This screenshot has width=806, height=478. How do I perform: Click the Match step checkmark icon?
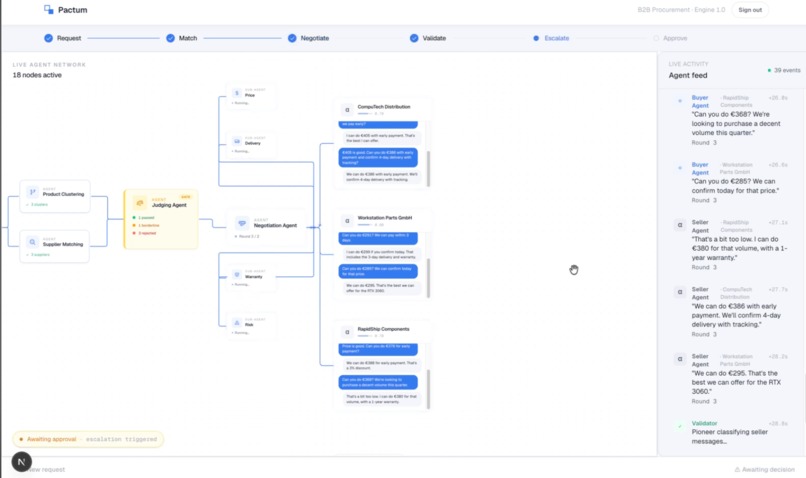170,38
